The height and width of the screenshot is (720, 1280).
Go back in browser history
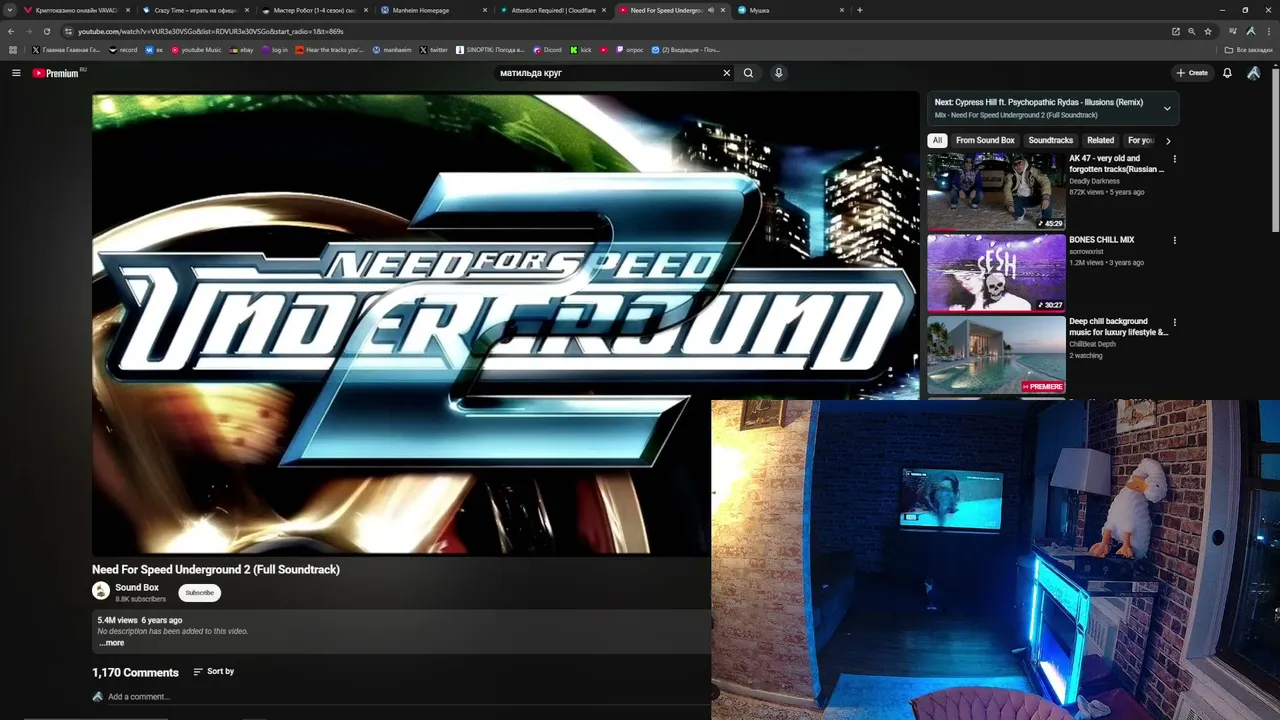pyautogui.click(x=11, y=31)
